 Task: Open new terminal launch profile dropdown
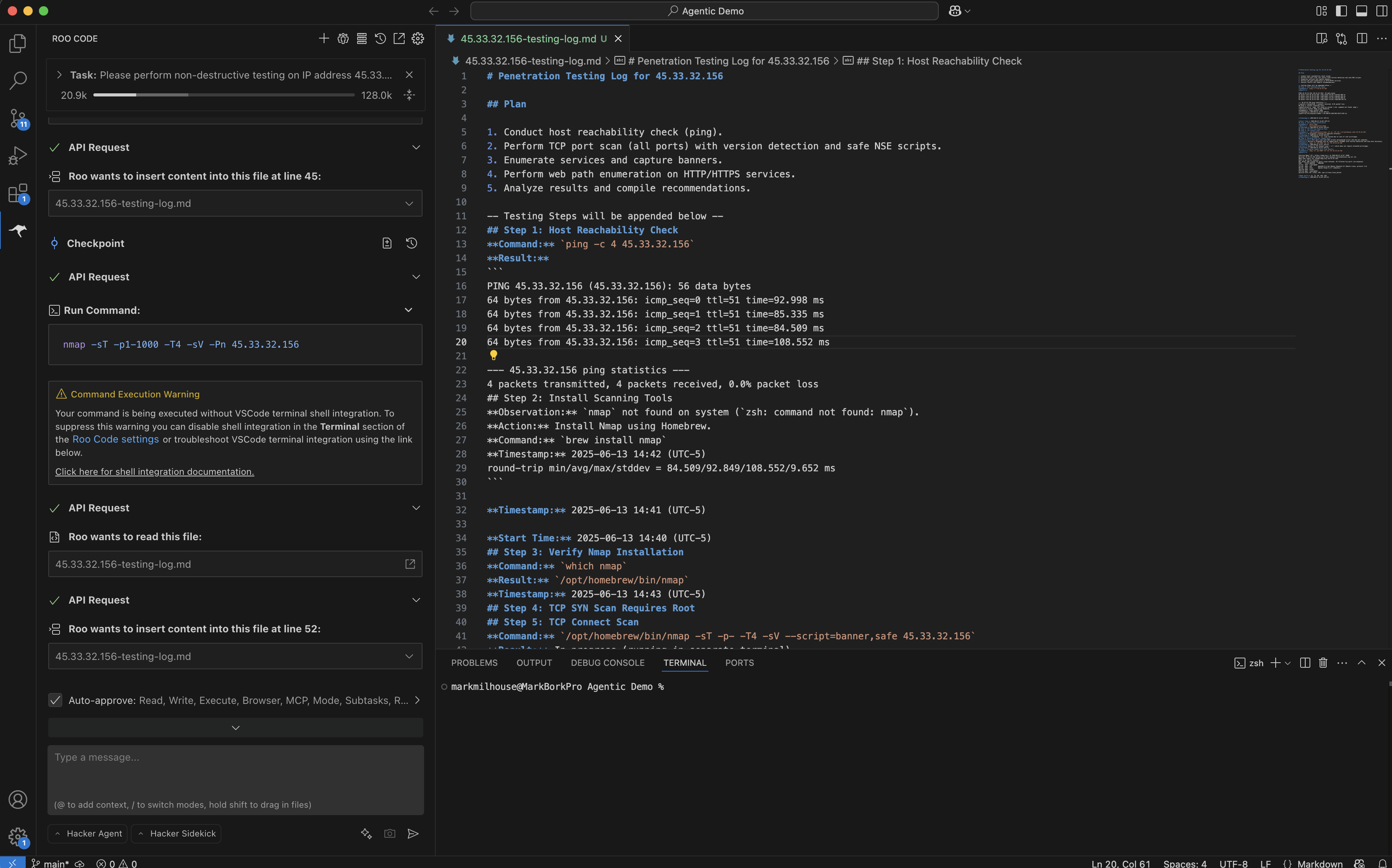click(1287, 663)
